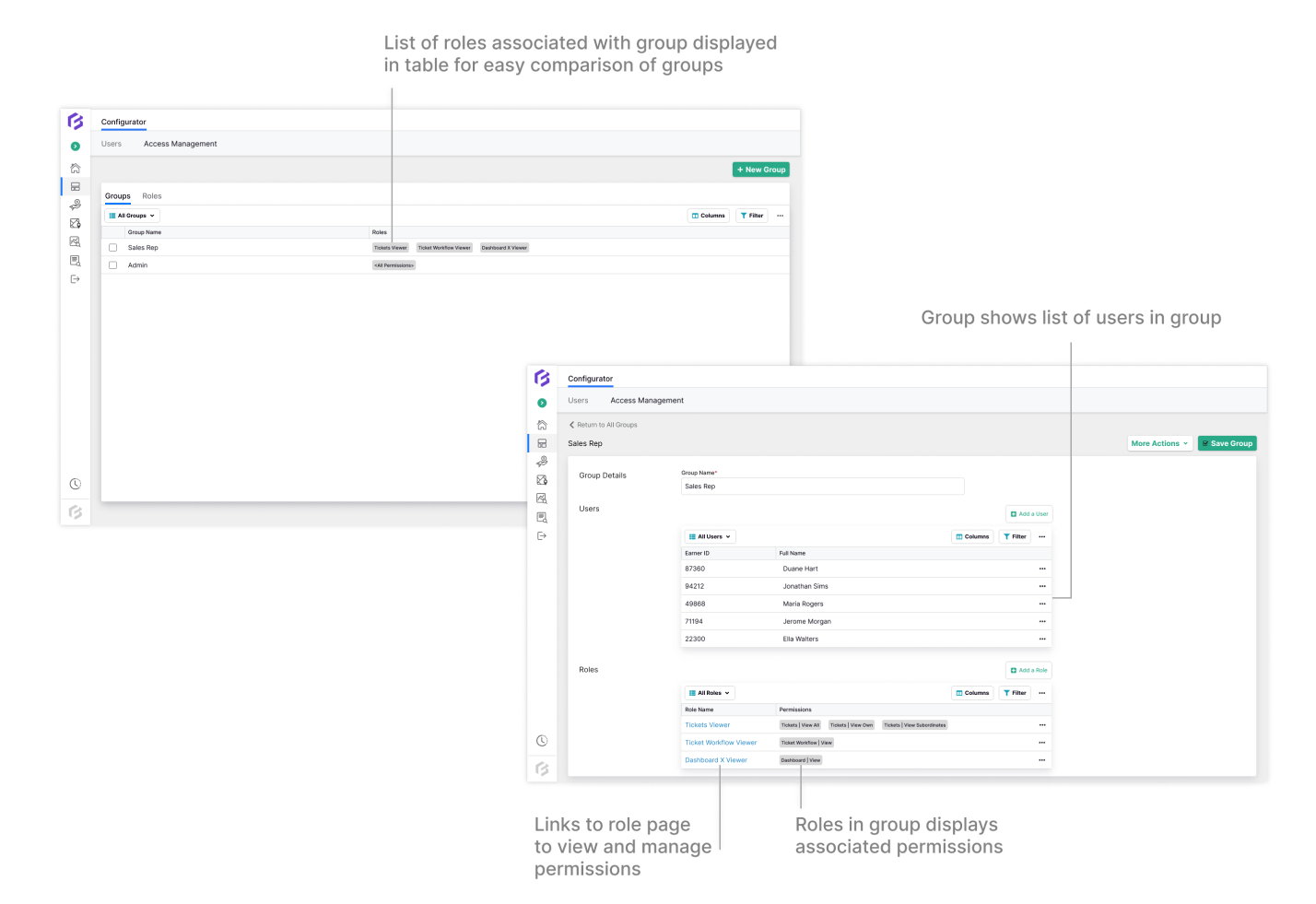Click the Save Group button
Viewport: 1316px width, 904px height.
click(1228, 443)
